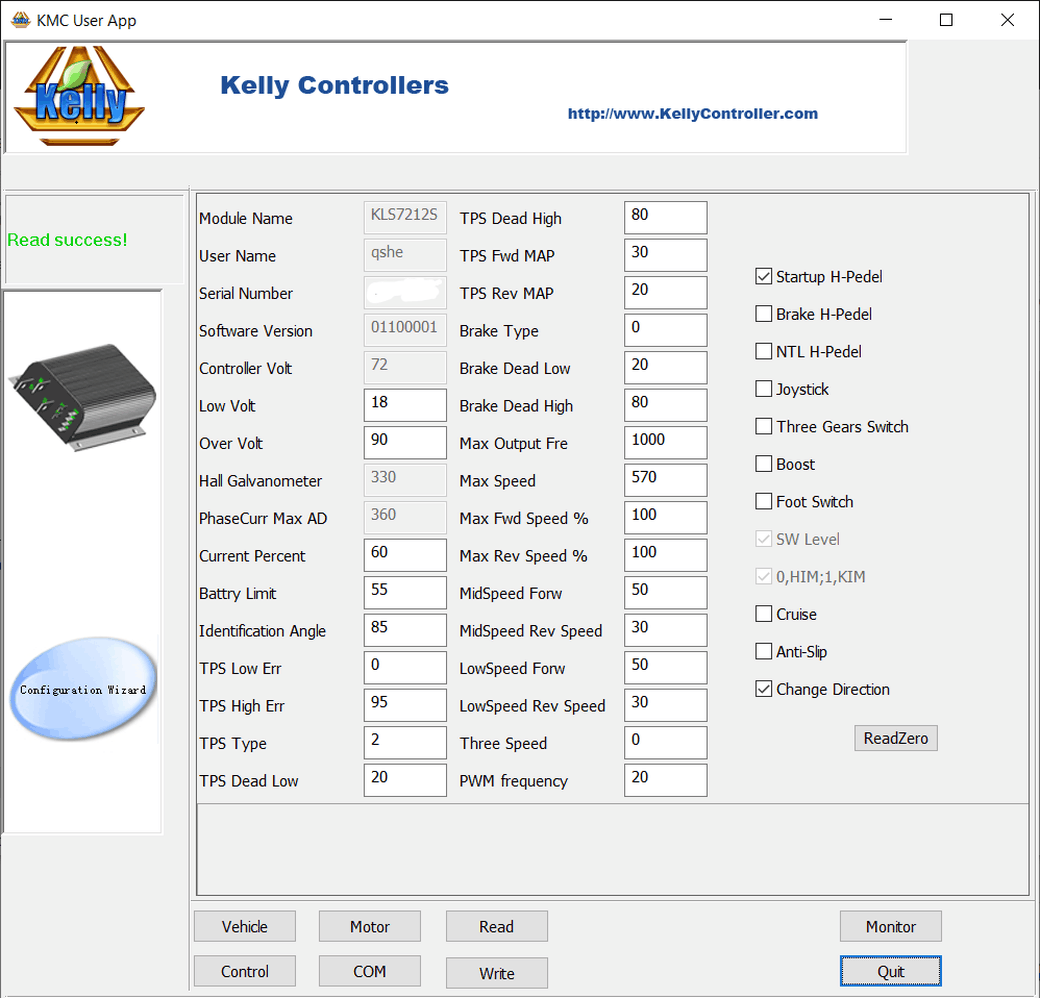Edit the PWM frequency field

pyautogui.click(x=665, y=780)
